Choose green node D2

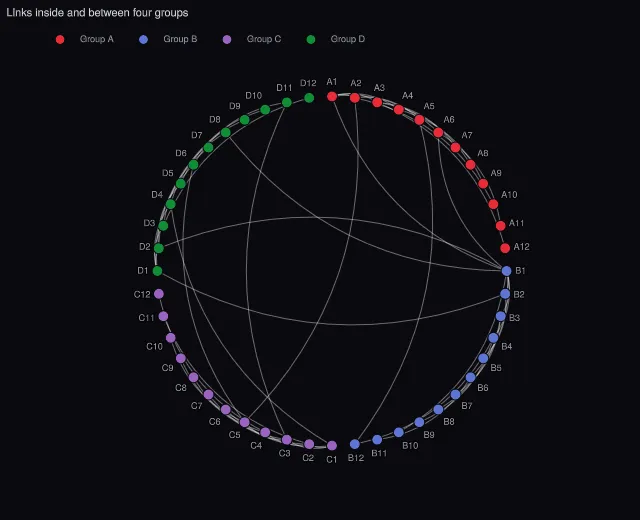coord(159,248)
